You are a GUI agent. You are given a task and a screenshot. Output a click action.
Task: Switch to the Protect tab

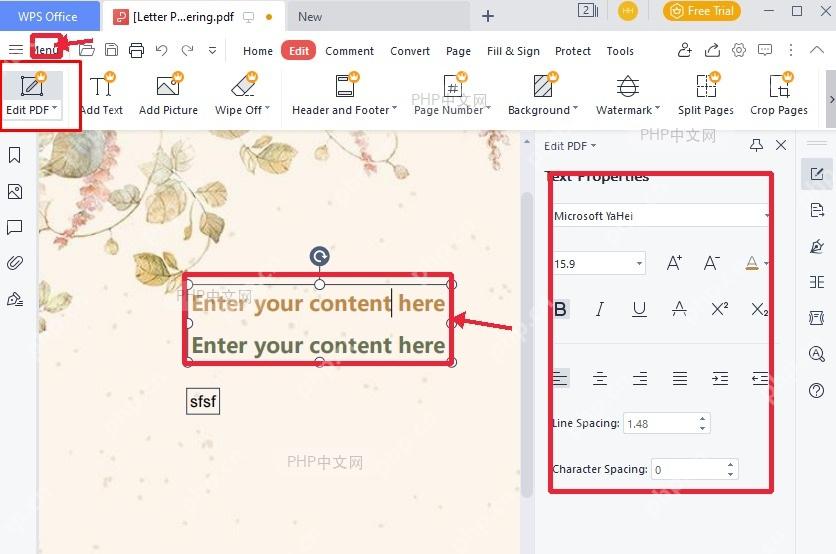pos(573,51)
